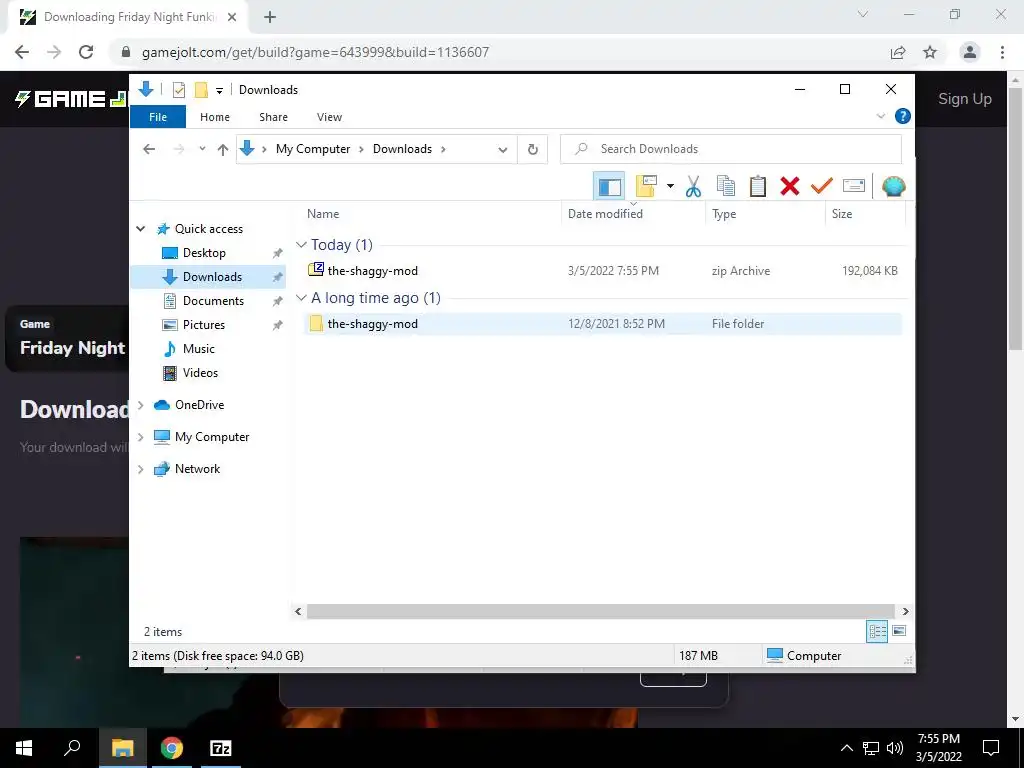The width and height of the screenshot is (1024, 768).
Task: Open address bar history dropdown
Action: click(502, 150)
